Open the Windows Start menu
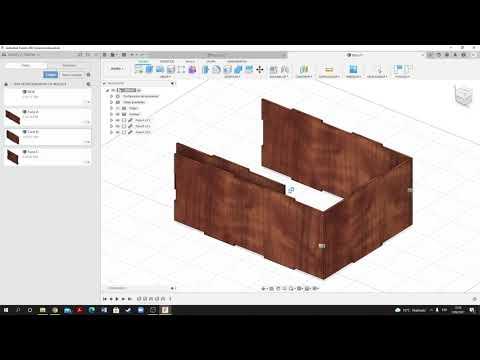This screenshot has height=360, width=480. pyautogui.click(x=6, y=310)
